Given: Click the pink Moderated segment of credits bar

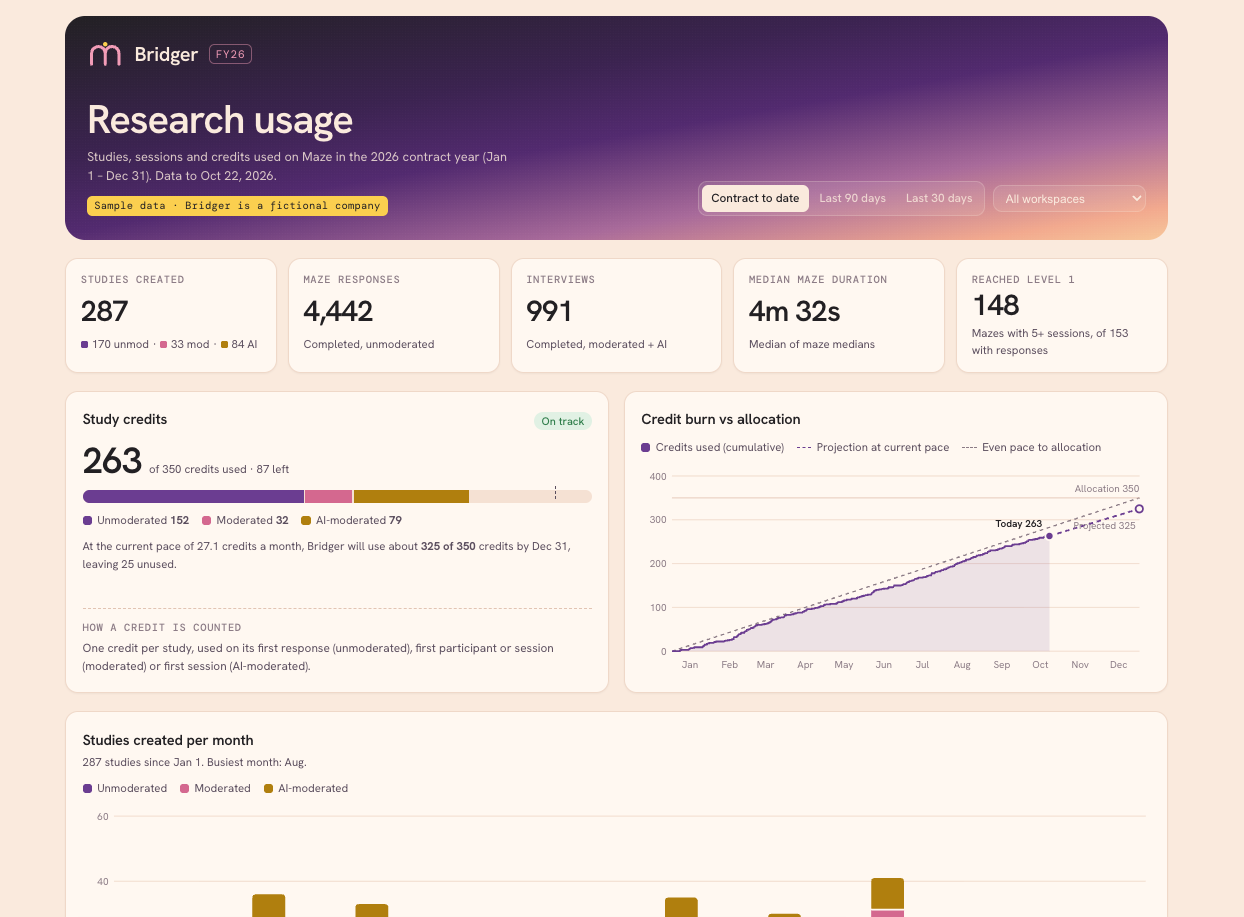Looking at the screenshot, I should 328,496.
